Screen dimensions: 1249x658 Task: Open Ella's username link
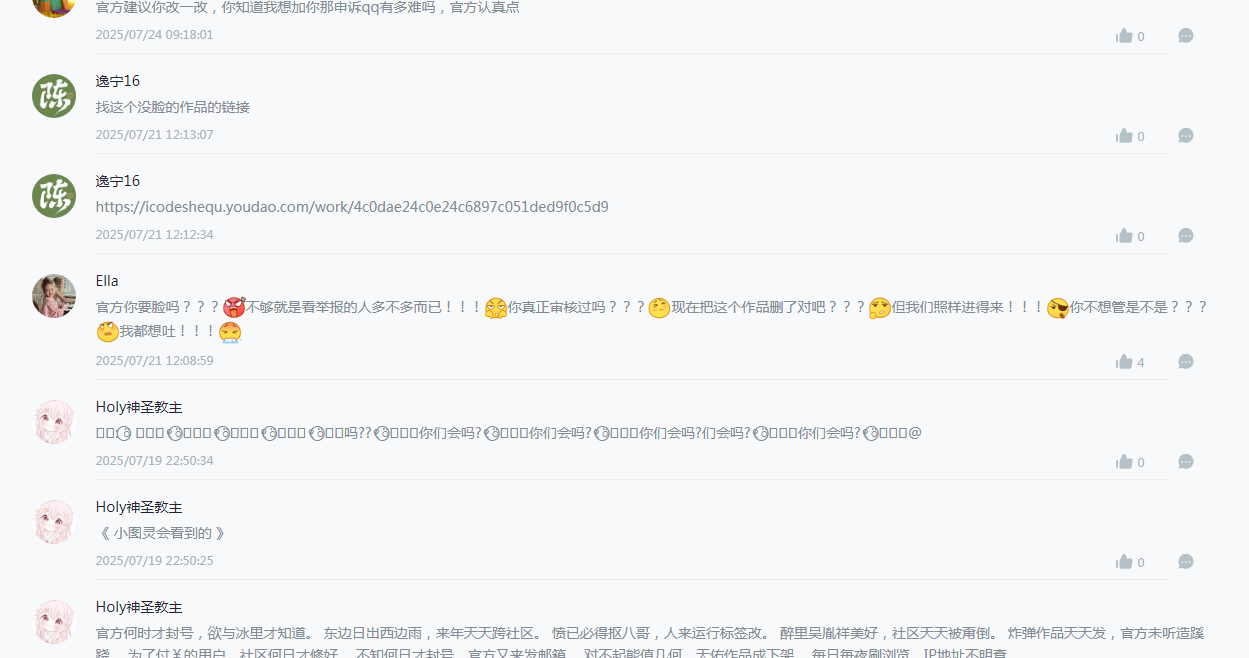(x=107, y=281)
